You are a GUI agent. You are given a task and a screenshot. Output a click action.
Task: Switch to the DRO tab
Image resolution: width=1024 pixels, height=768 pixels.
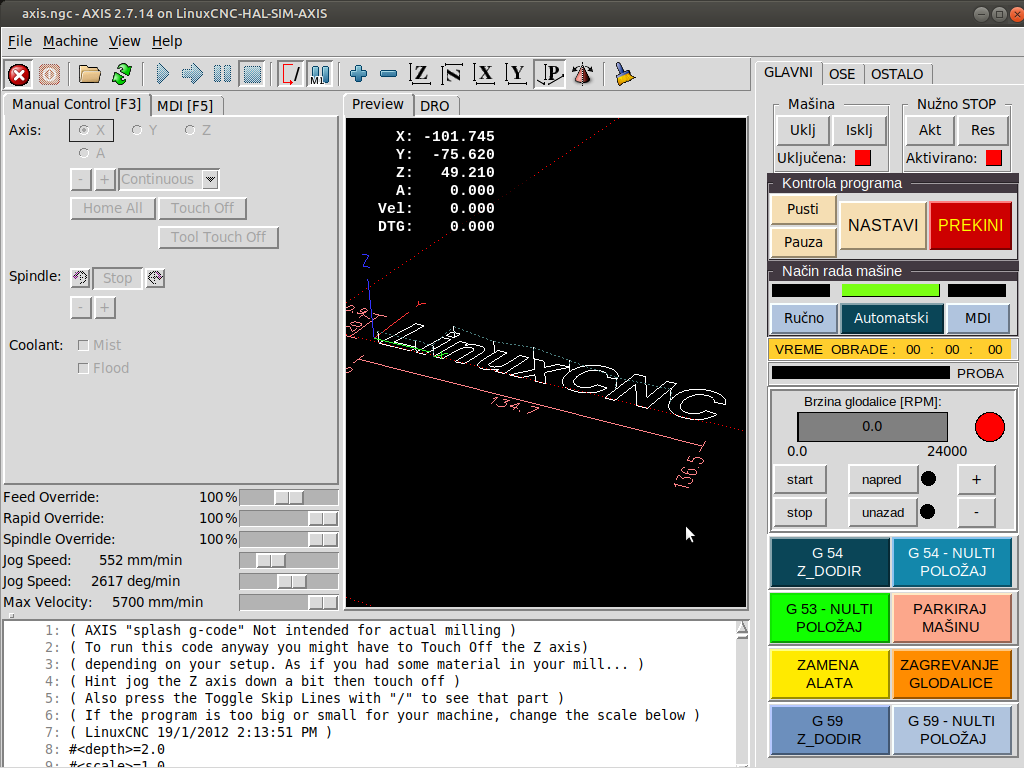click(434, 106)
